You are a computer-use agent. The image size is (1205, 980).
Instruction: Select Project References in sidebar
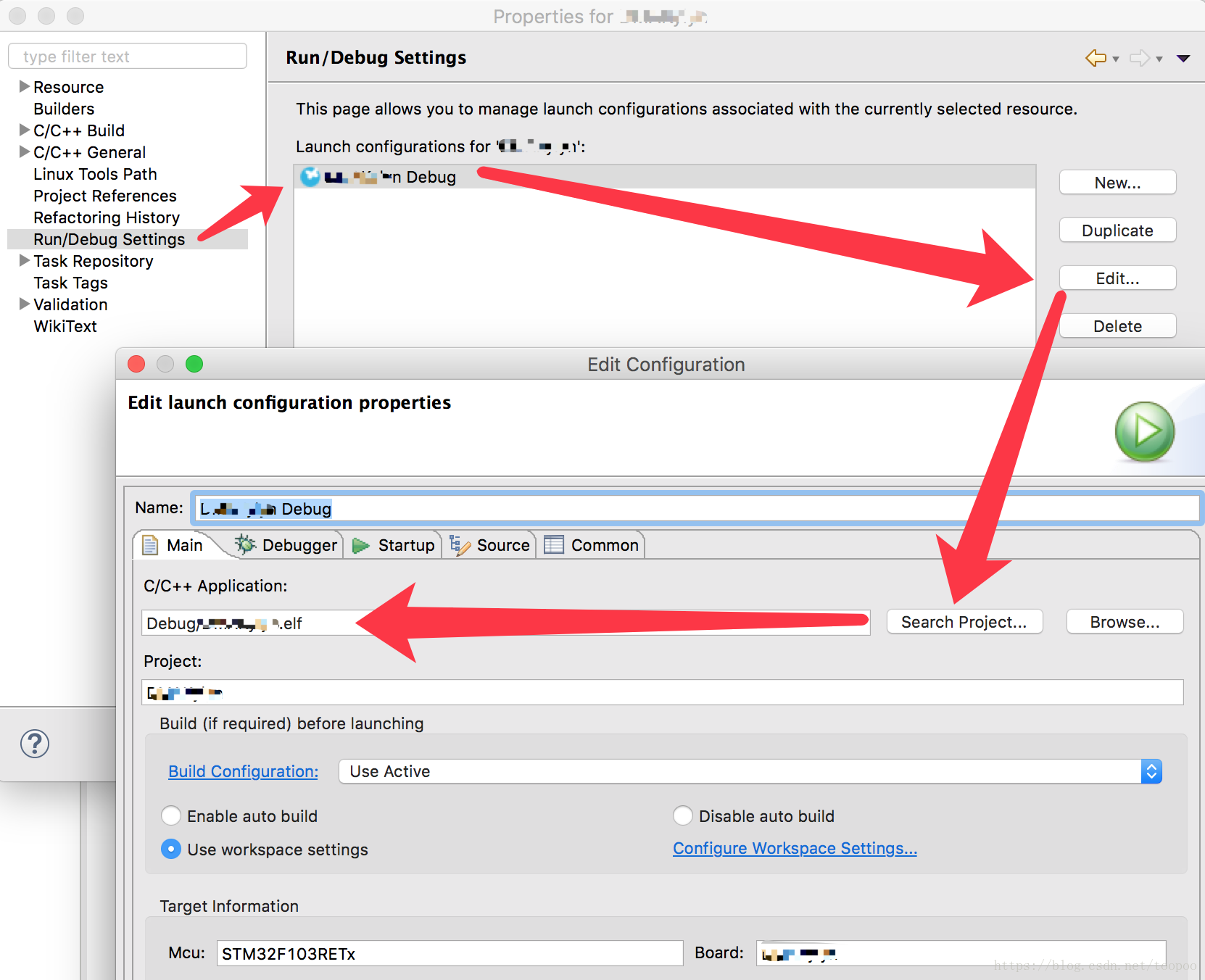105,196
